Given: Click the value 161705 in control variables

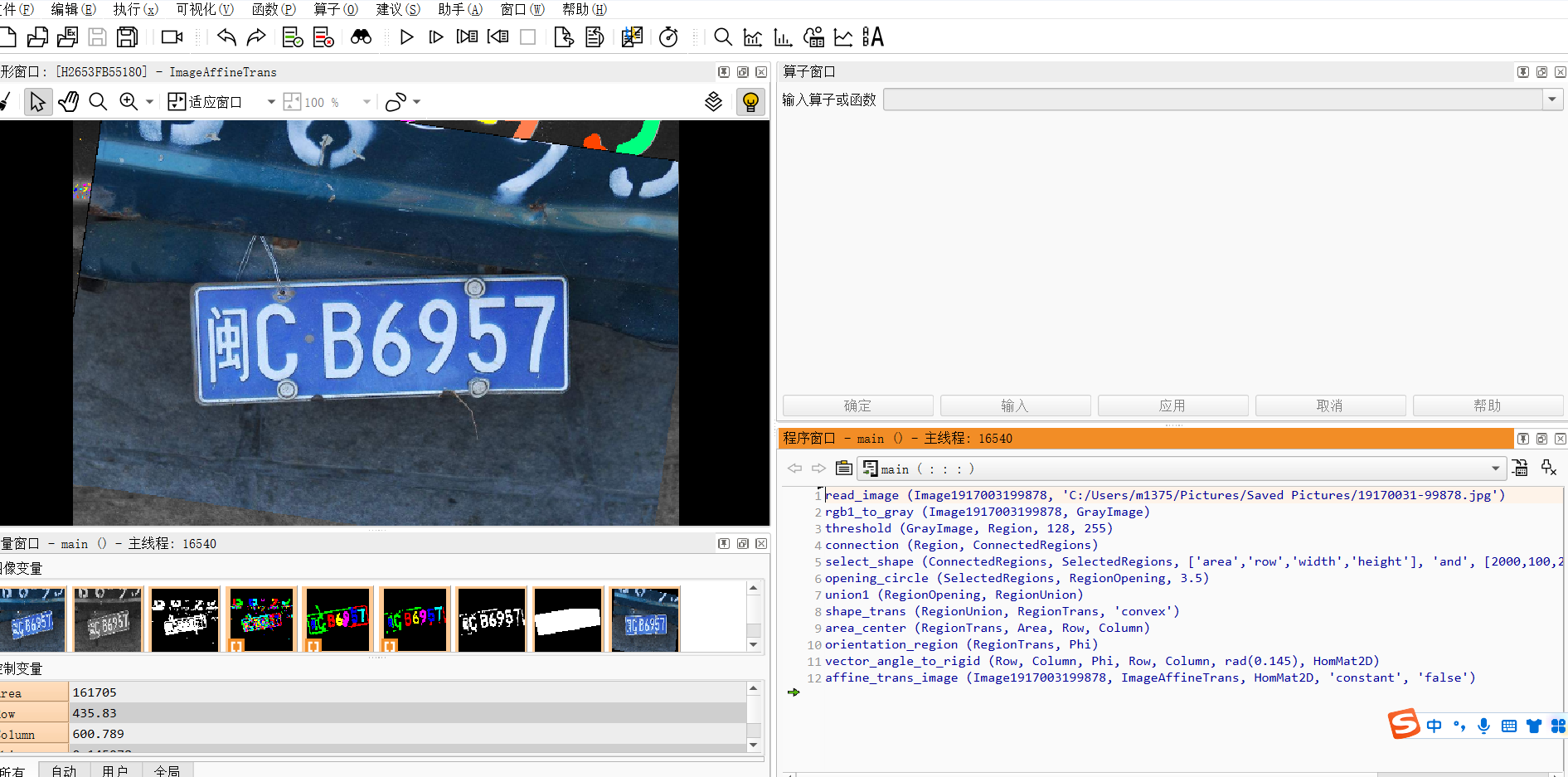Looking at the screenshot, I should (95, 692).
